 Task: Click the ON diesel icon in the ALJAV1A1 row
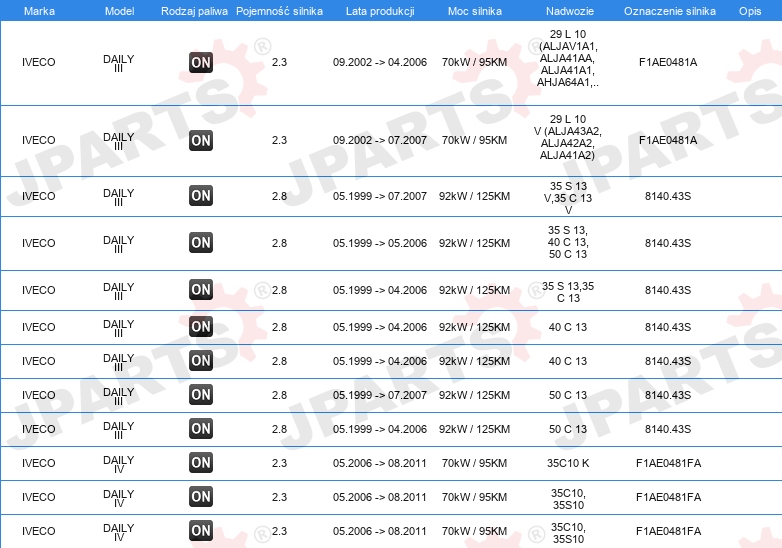click(201, 63)
